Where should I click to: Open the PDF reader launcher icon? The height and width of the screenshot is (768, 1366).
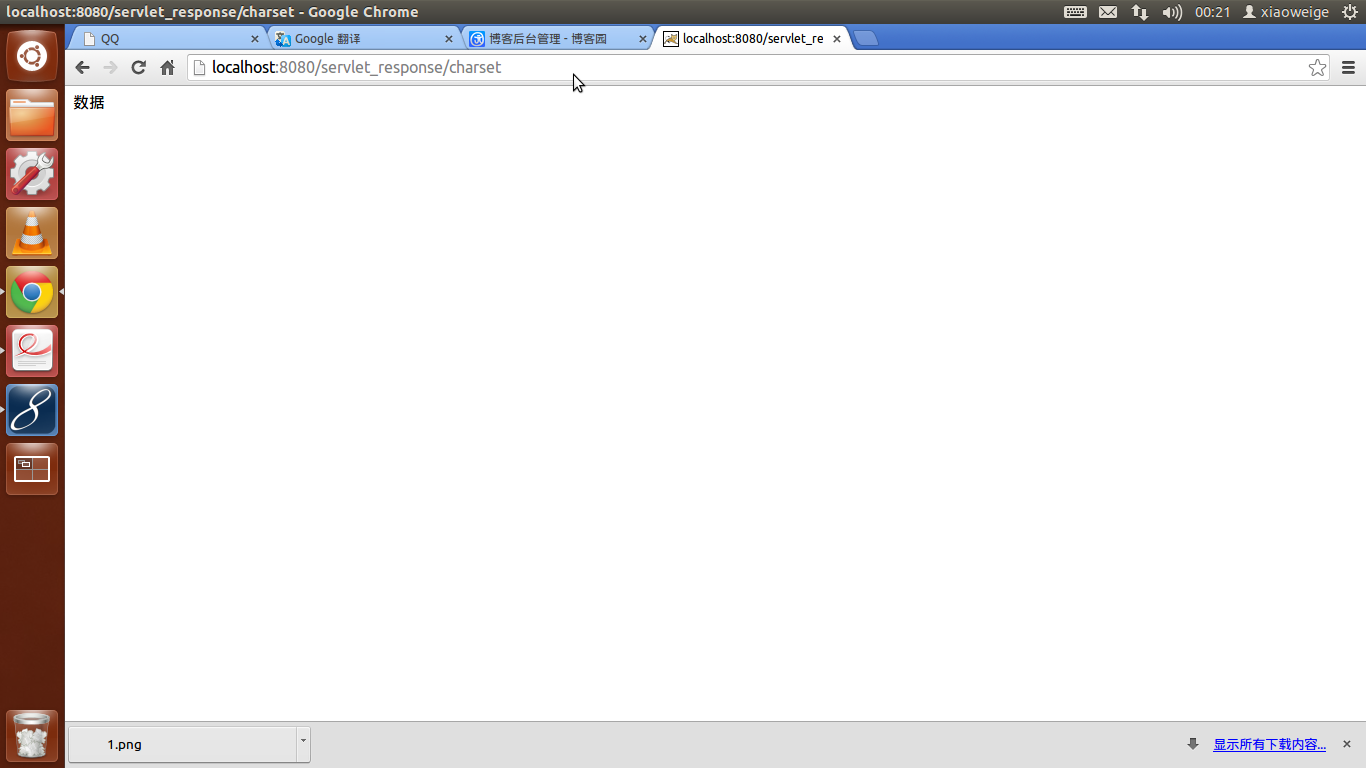pyautogui.click(x=32, y=351)
